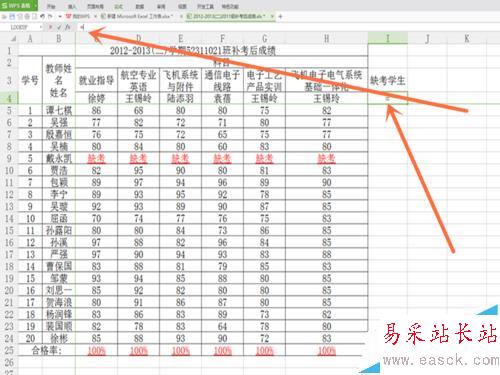Screen dimensions: 500x375
Task: Click the Redo arrow icon
Action: click(50, 16)
